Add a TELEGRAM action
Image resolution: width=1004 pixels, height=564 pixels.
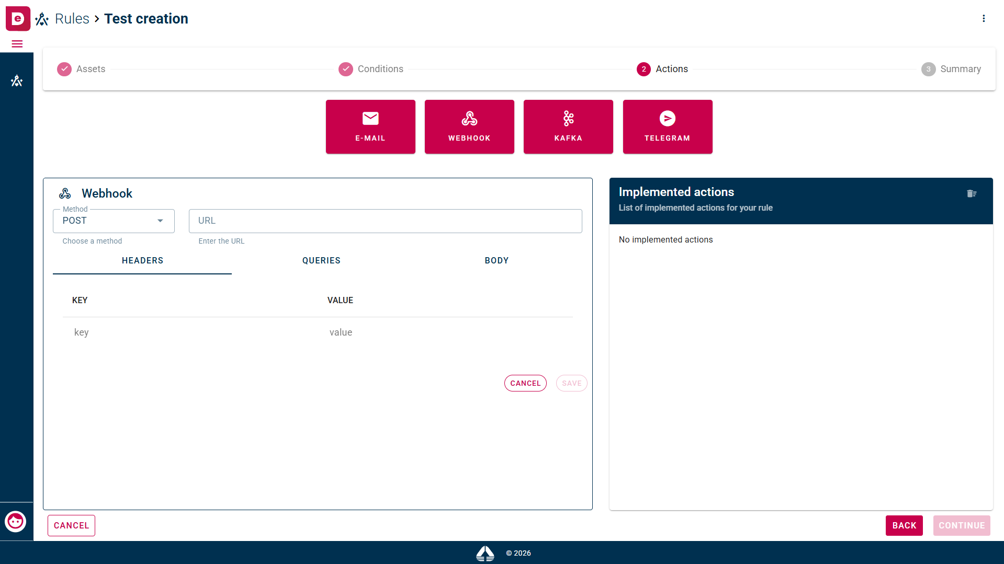pyautogui.click(x=667, y=127)
